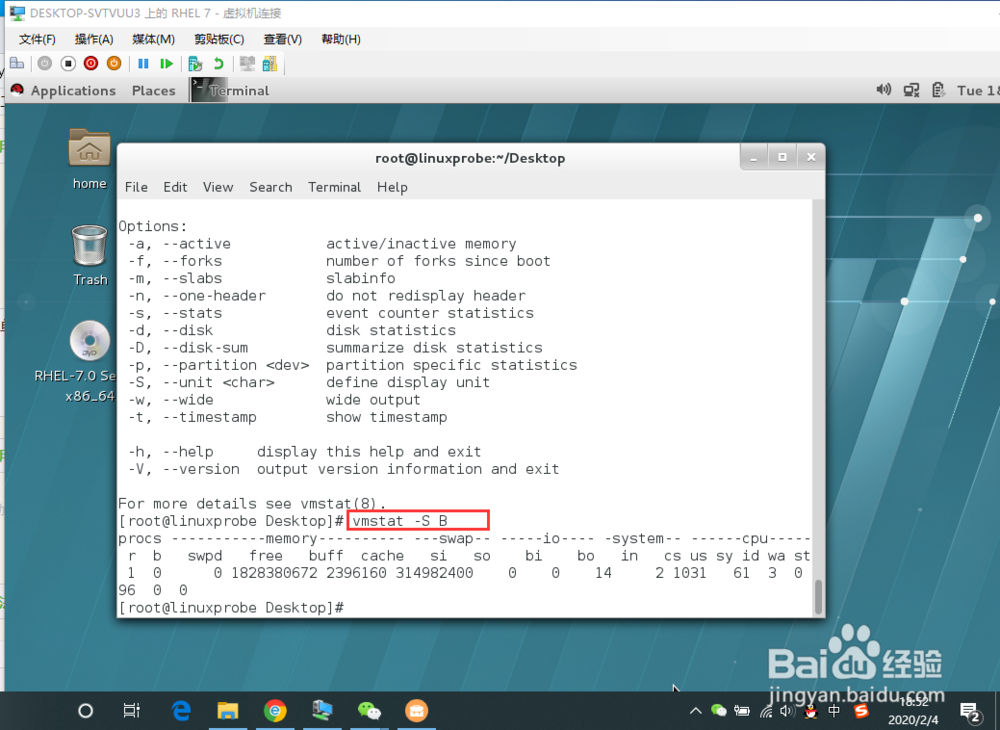Open terminal View menu
Viewport: 1000px width, 730px height.
217,187
